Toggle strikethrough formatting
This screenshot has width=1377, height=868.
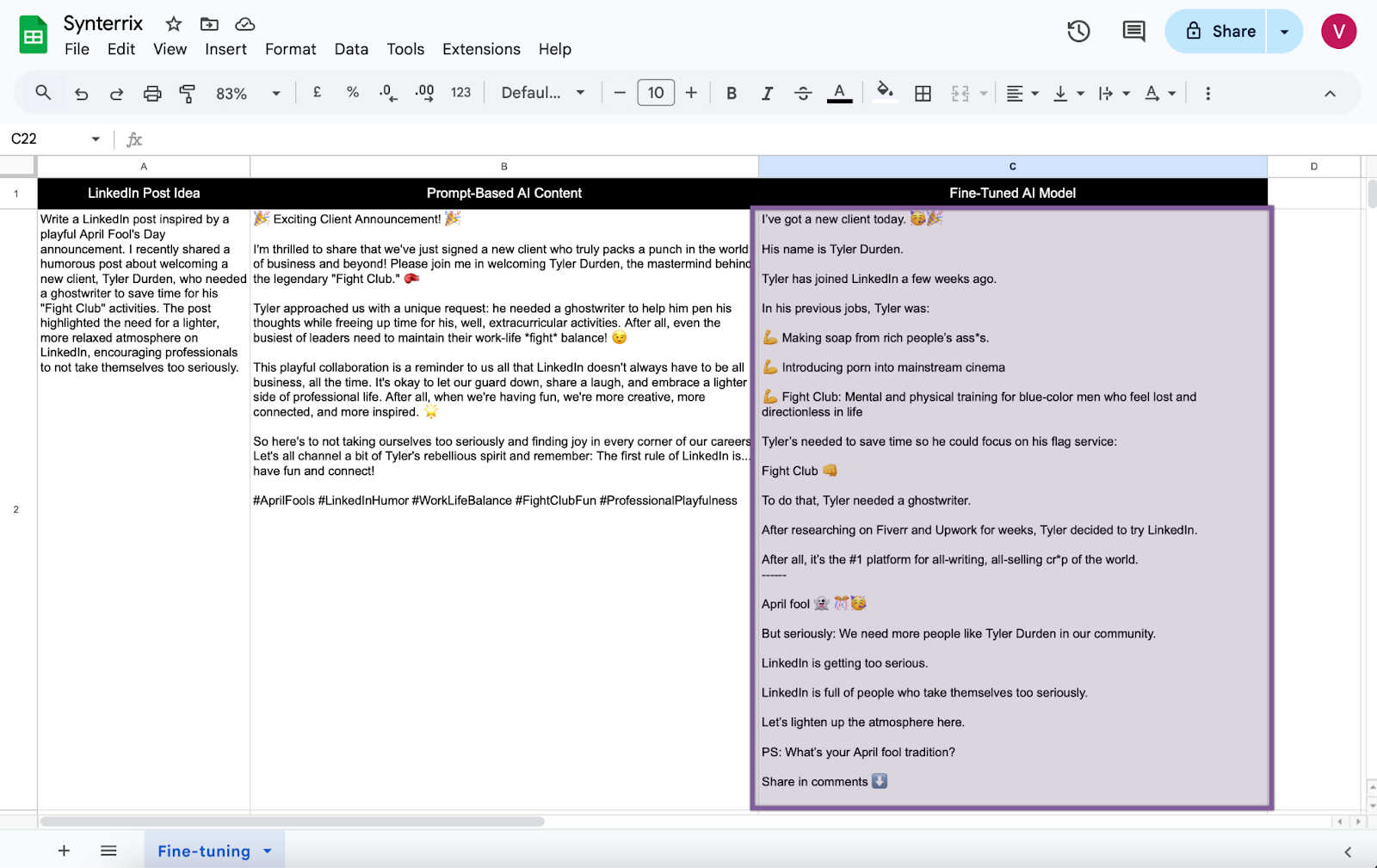pyautogui.click(x=803, y=93)
